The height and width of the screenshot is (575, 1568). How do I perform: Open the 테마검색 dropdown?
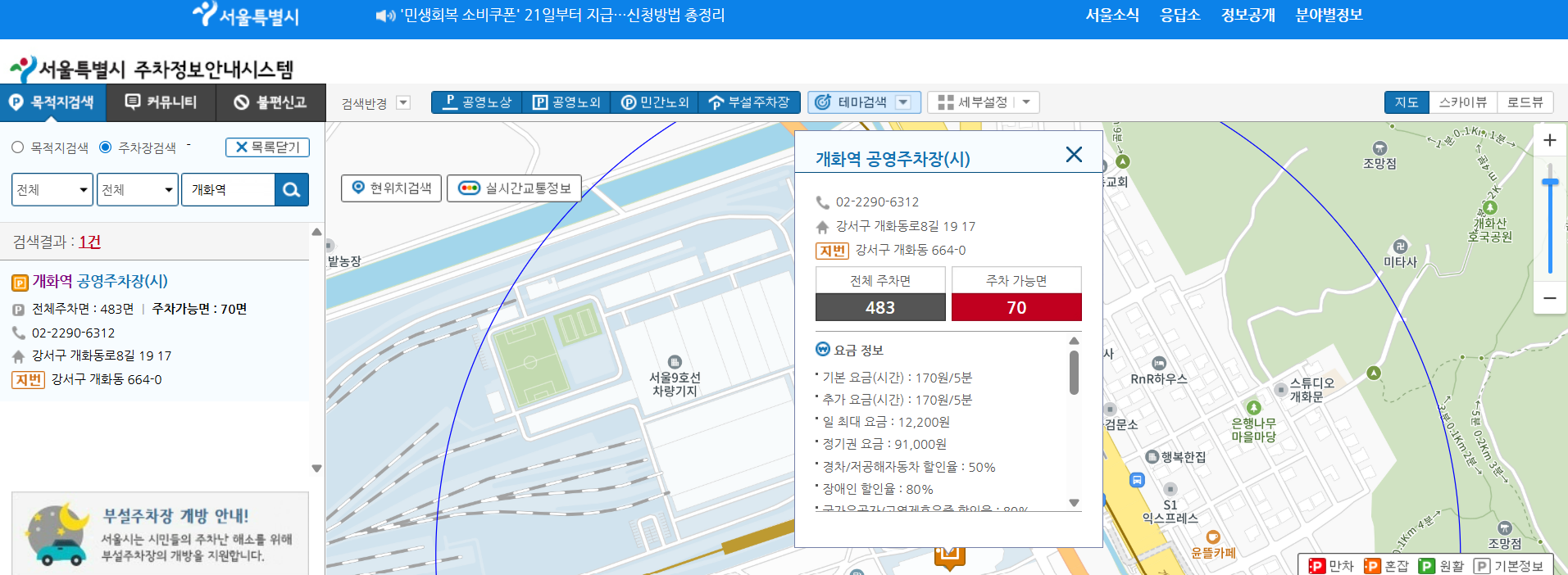tap(864, 102)
